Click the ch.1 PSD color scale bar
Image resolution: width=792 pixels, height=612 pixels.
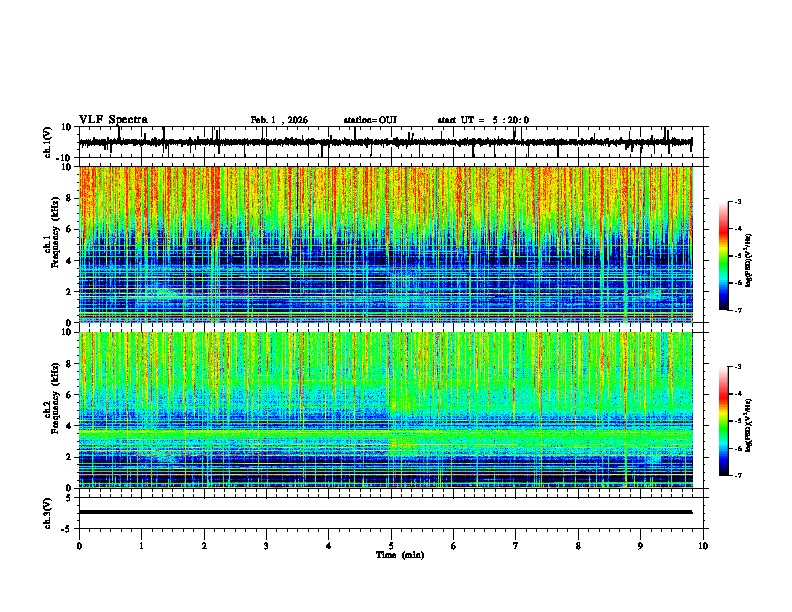(x=724, y=256)
